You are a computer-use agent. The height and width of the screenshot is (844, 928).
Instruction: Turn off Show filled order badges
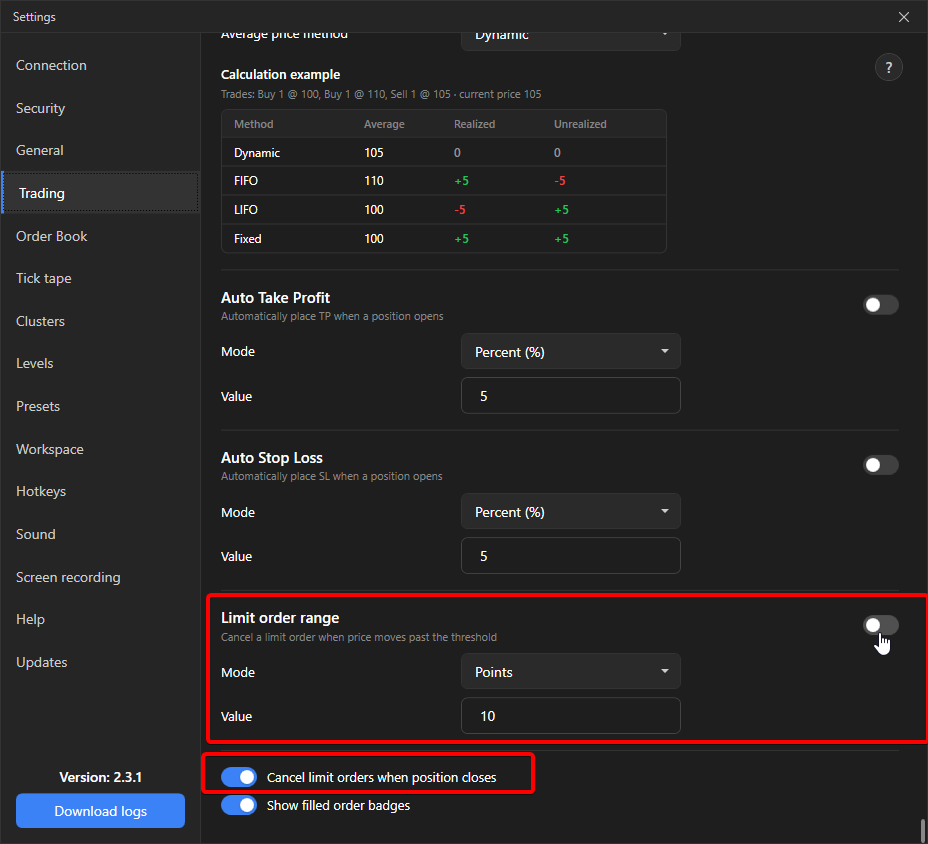click(239, 805)
